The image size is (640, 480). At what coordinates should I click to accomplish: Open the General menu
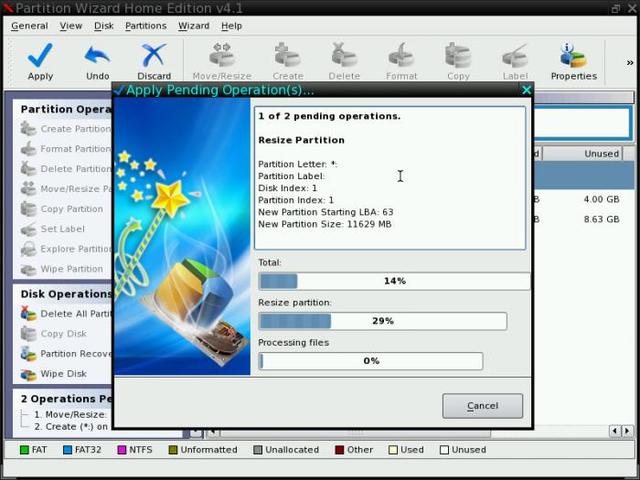click(29, 26)
